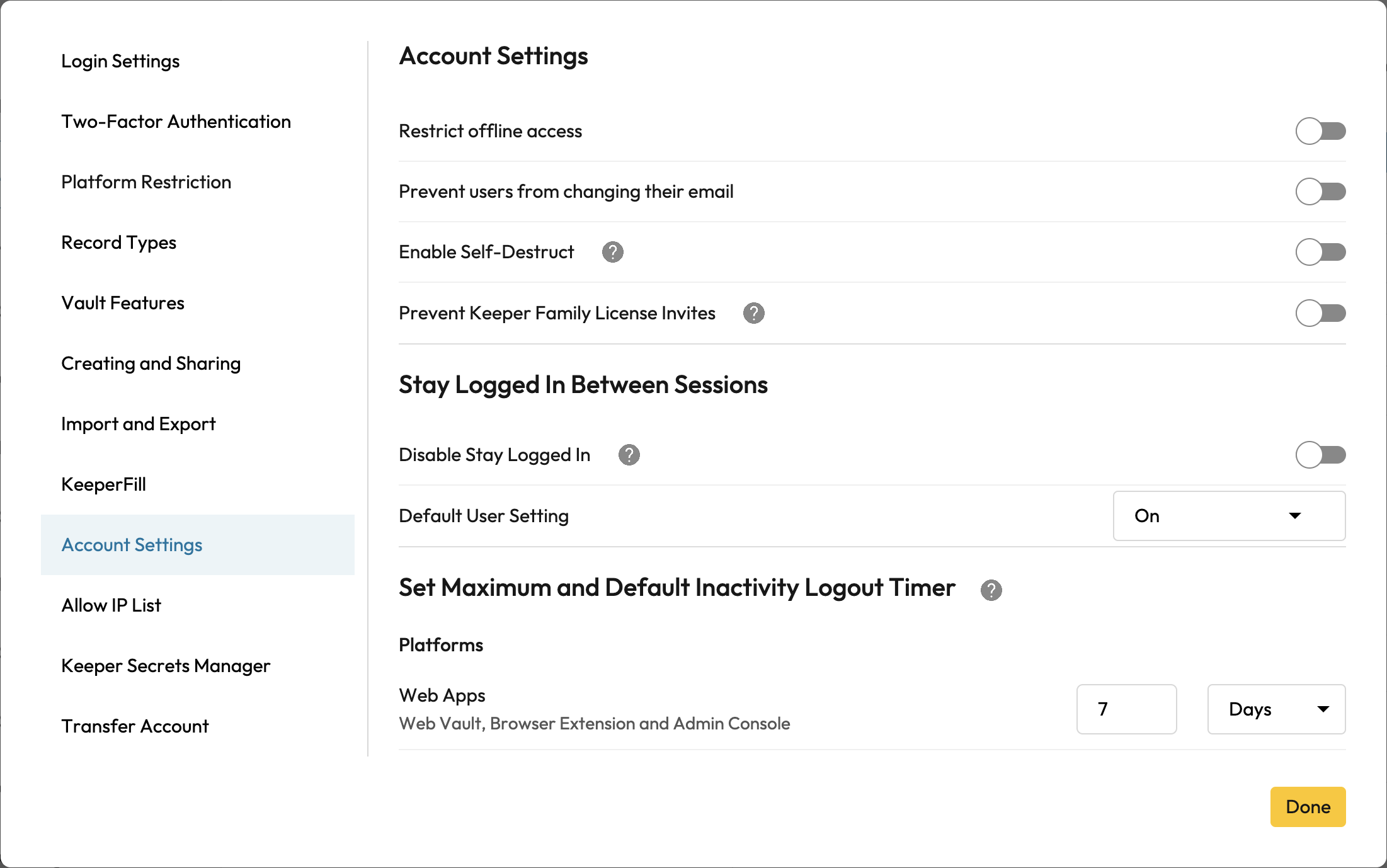Open Transfer Account settings
The height and width of the screenshot is (868, 1387).
[x=135, y=726]
